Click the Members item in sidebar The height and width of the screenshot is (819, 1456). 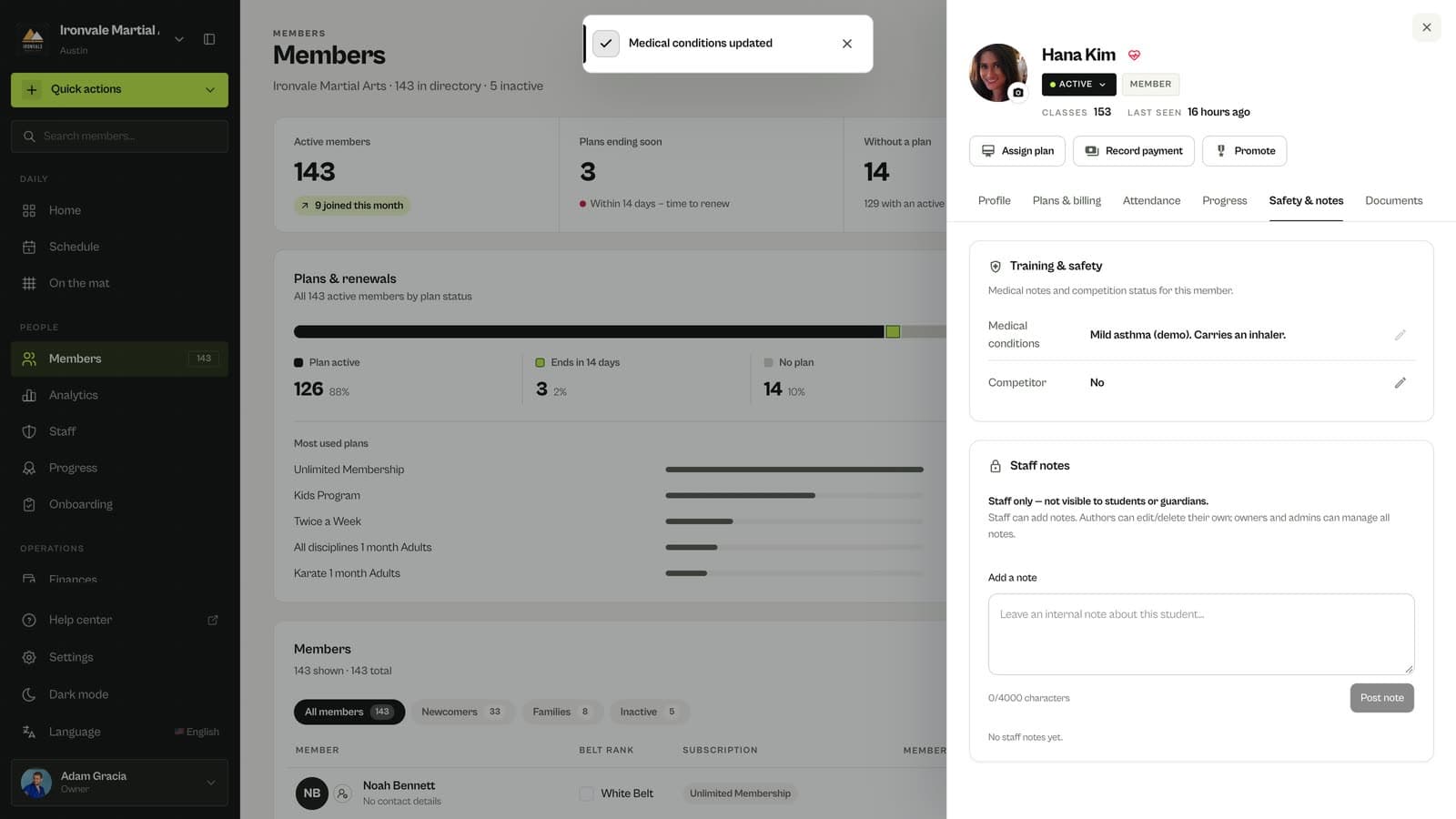(x=119, y=359)
